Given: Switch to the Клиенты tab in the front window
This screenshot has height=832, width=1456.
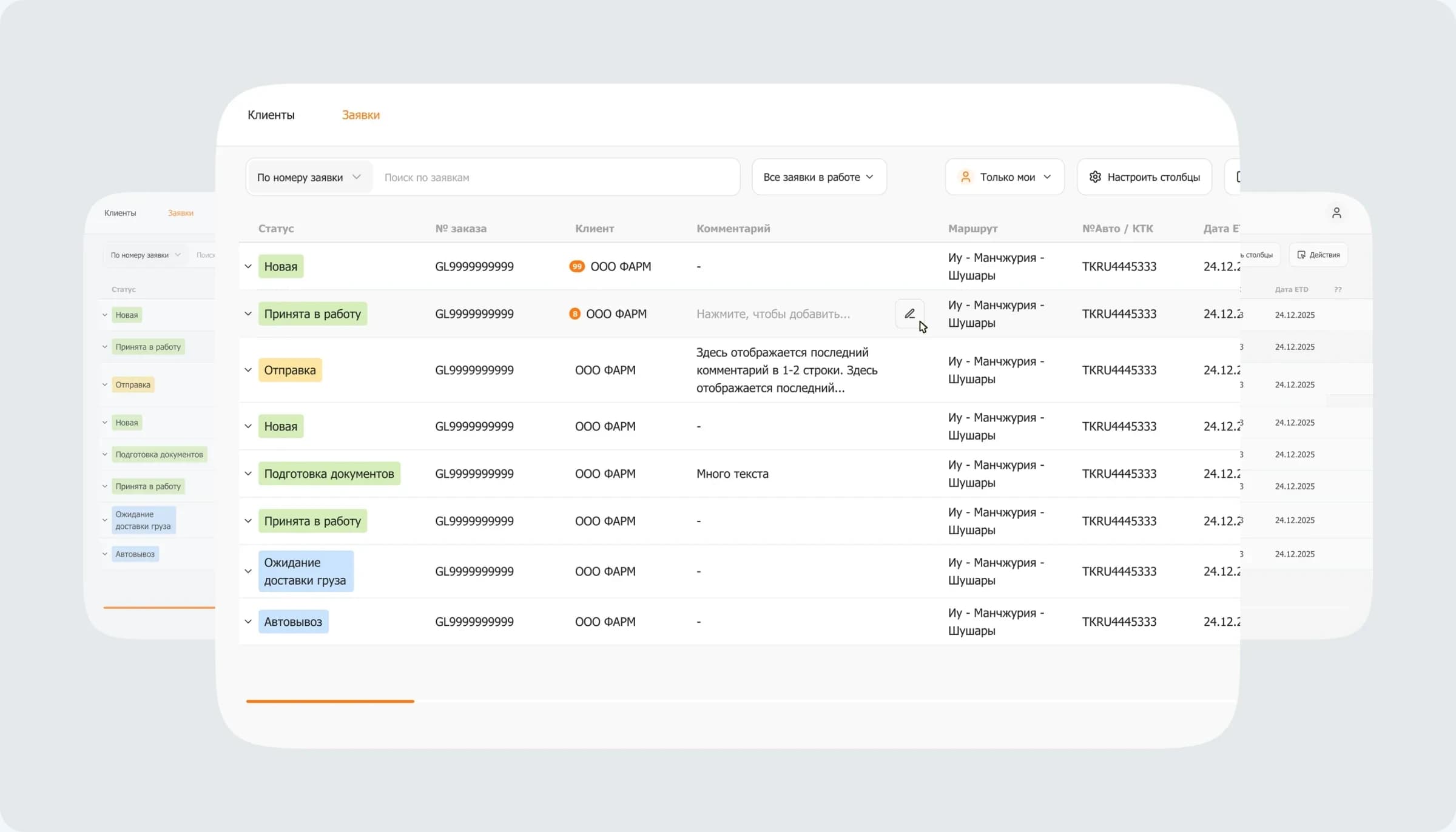Looking at the screenshot, I should point(271,115).
